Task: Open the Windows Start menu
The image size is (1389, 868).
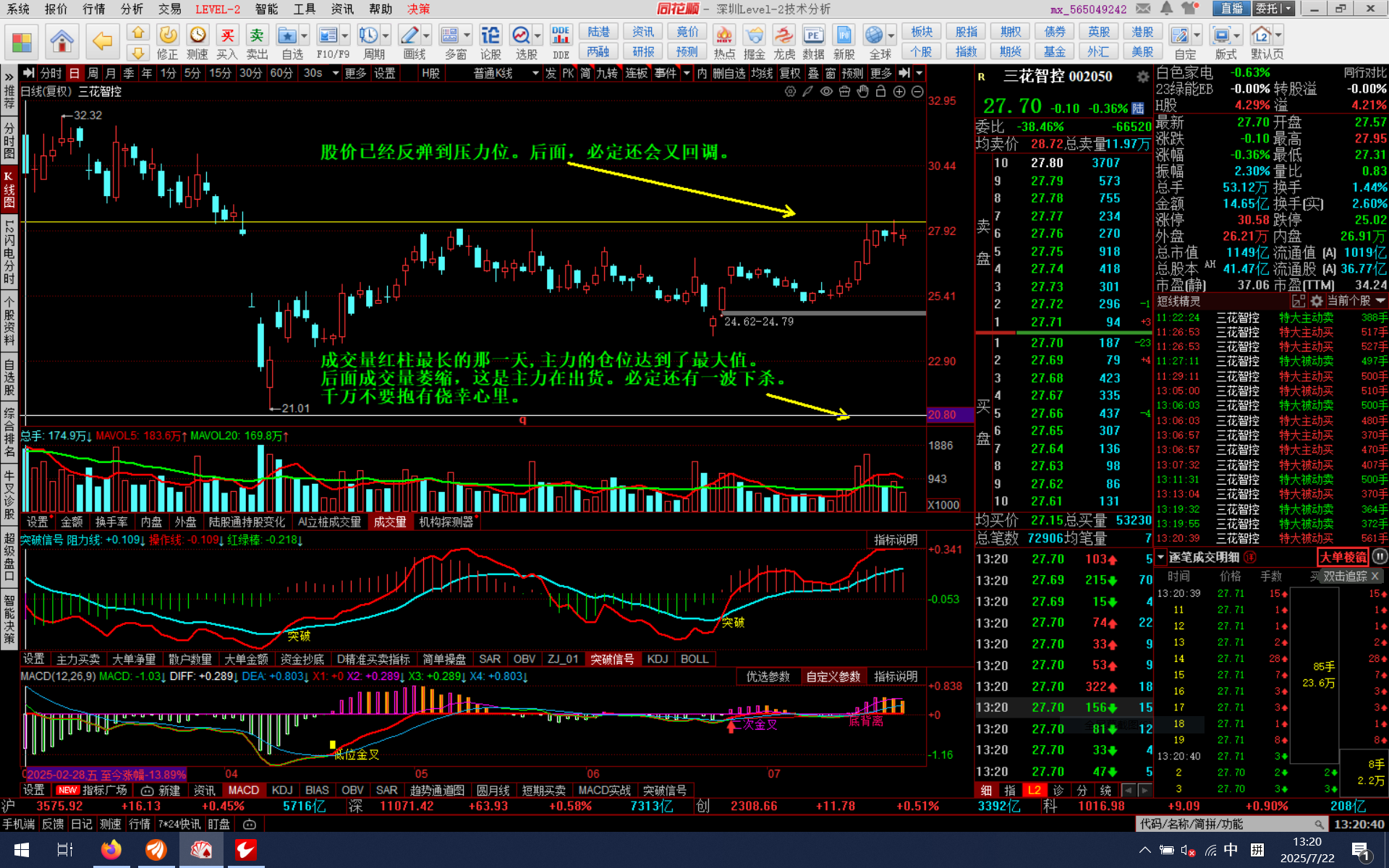Action: tap(21, 850)
